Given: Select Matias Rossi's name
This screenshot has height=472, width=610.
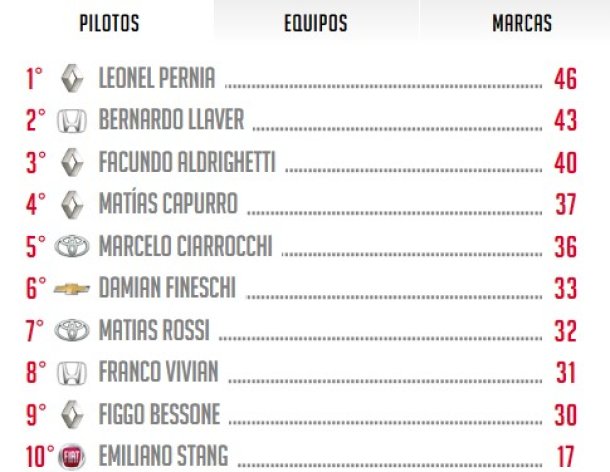Looking at the screenshot, I should click(x=154, y=330).
